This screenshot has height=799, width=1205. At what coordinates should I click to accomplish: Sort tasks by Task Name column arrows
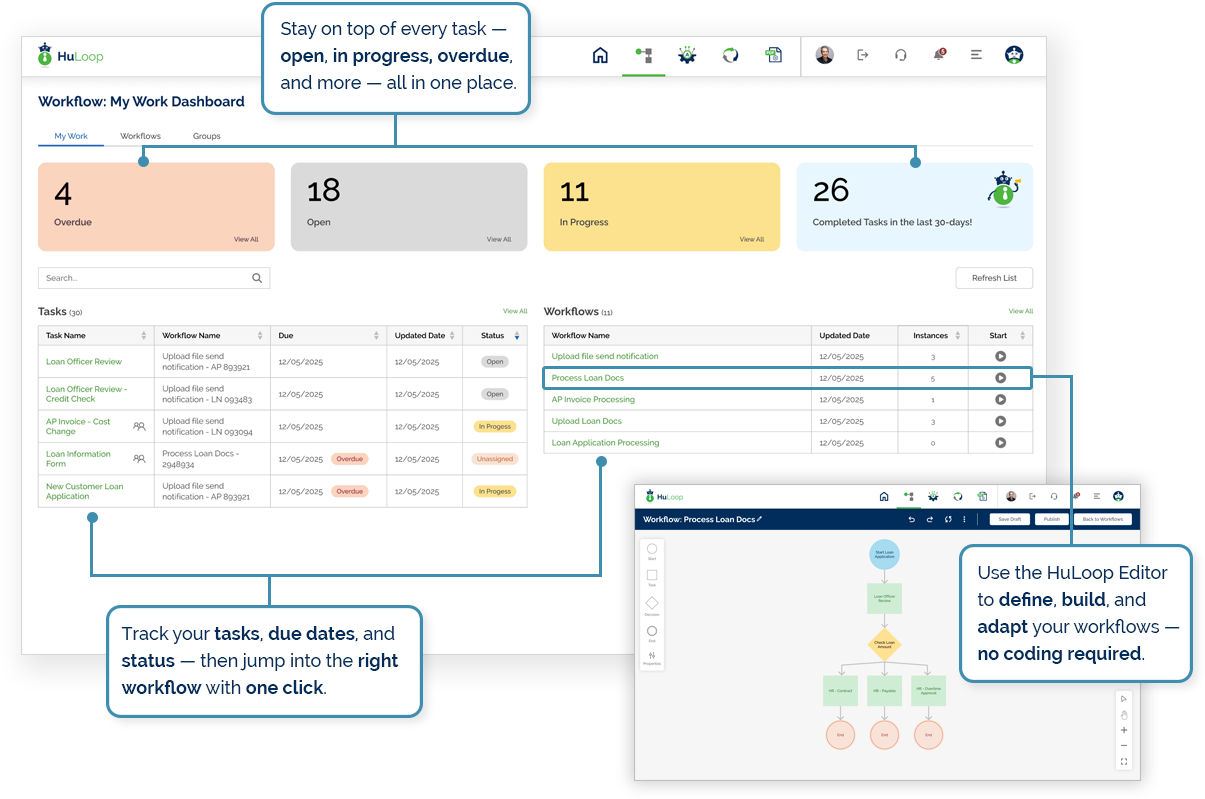click(144, 336)
